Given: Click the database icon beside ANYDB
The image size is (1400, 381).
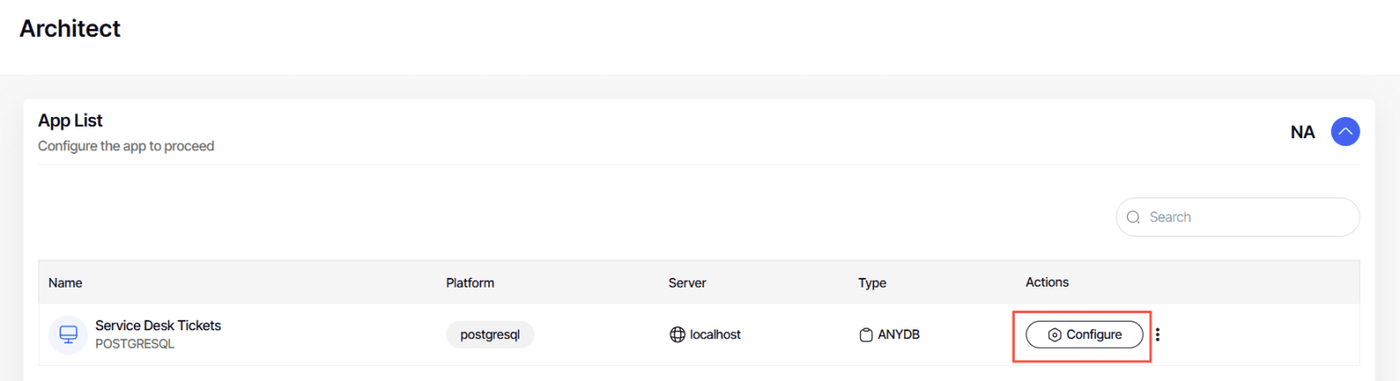Looking at the screenshot, I should [x=866, y=335].
